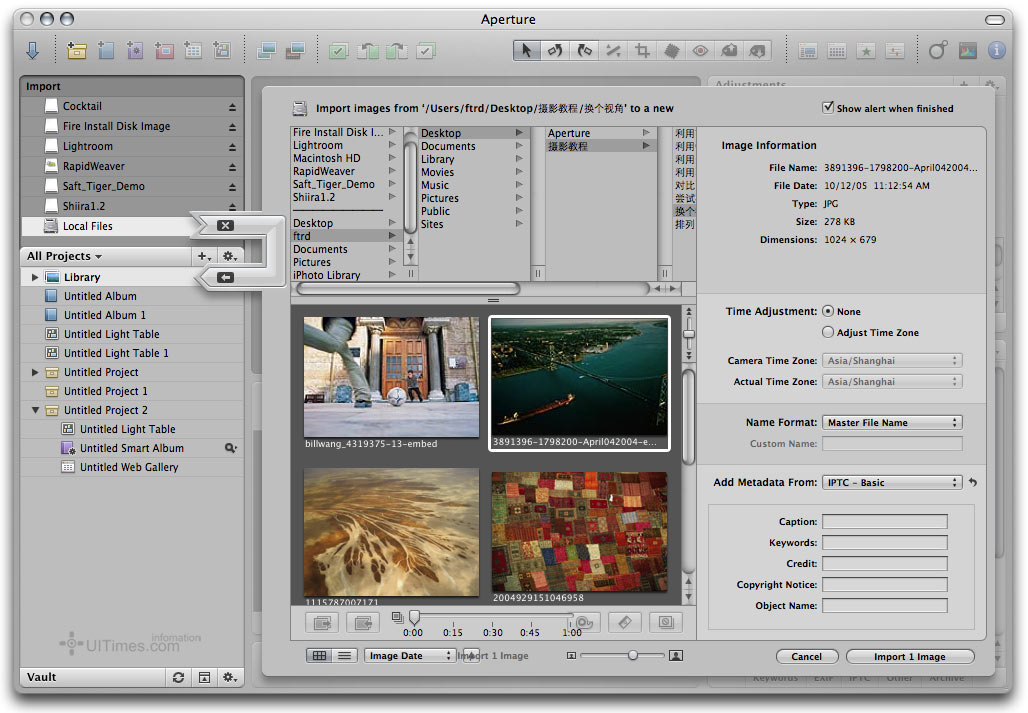Select the Rotate Right tool
1028x713 pixels.
click(584, 50)
